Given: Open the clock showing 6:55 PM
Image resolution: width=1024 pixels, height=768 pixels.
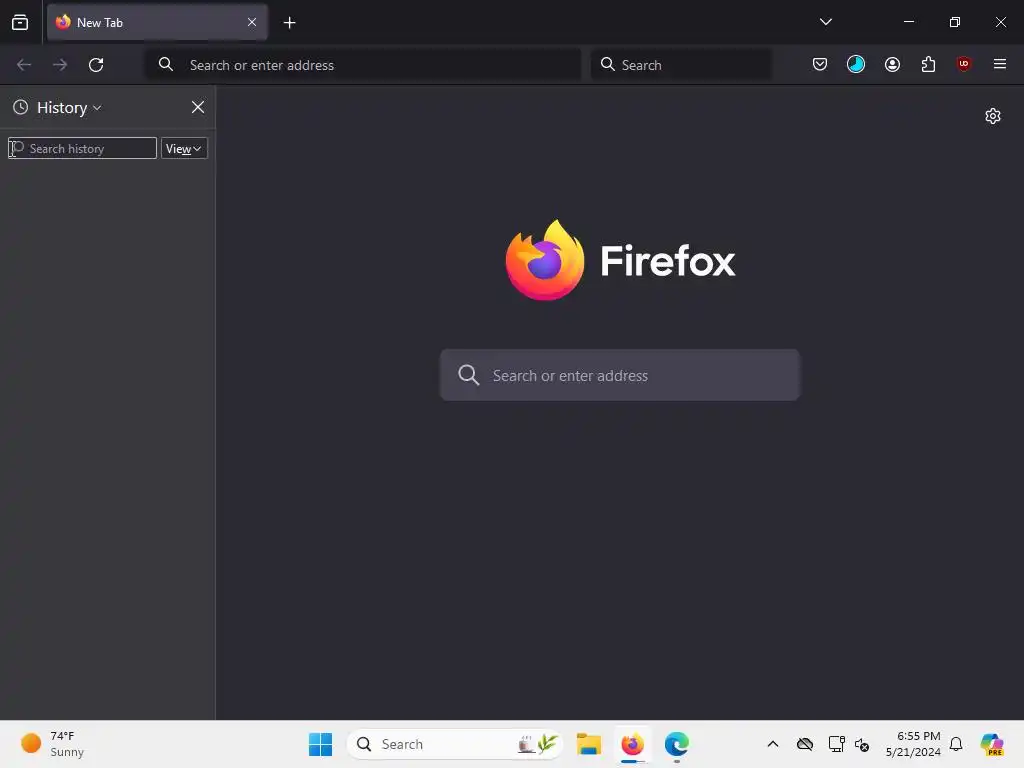Looking at the screenshot, I should click(x=913, y=744).
